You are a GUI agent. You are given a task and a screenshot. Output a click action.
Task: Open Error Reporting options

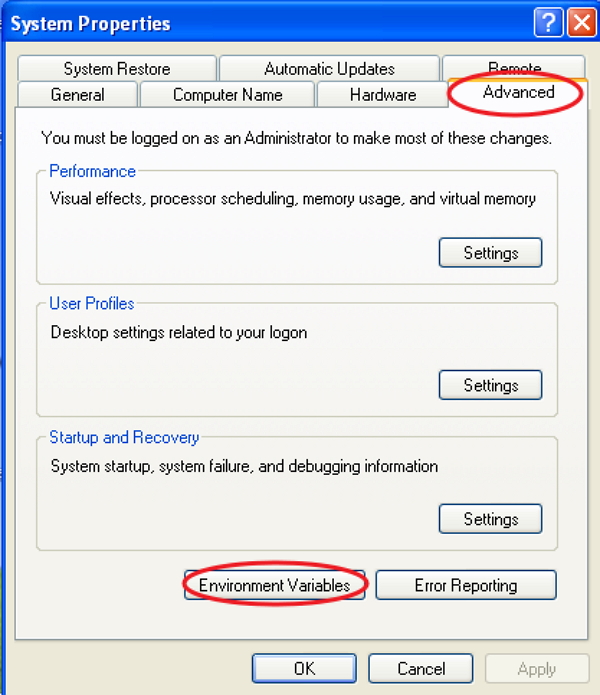tap(466, 585)
